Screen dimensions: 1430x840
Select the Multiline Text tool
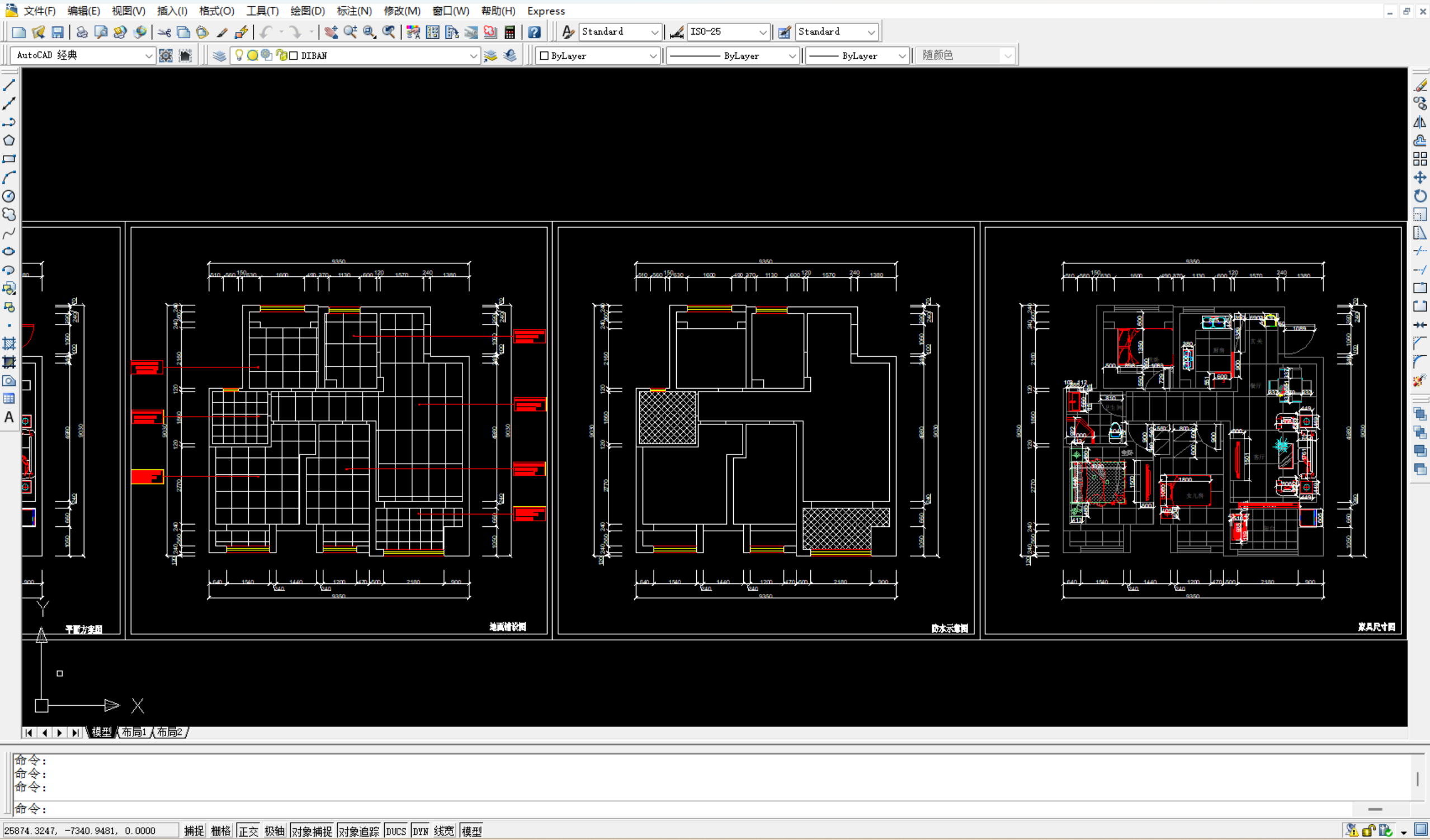pyautogui.click(x=9, y=418)
